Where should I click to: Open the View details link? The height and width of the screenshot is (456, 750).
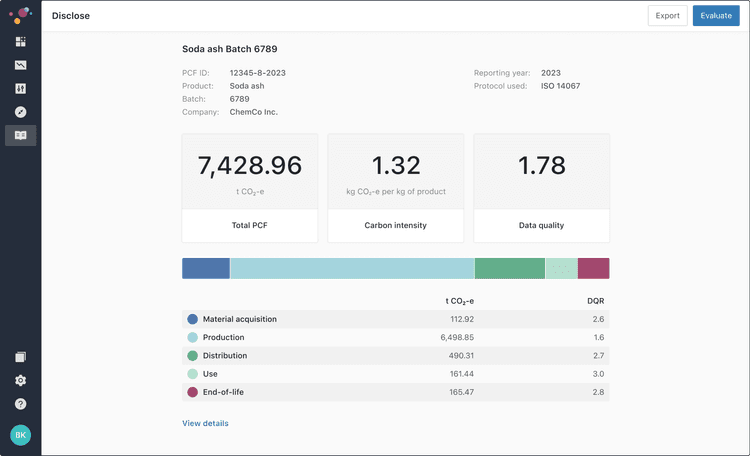coord(205,423)
